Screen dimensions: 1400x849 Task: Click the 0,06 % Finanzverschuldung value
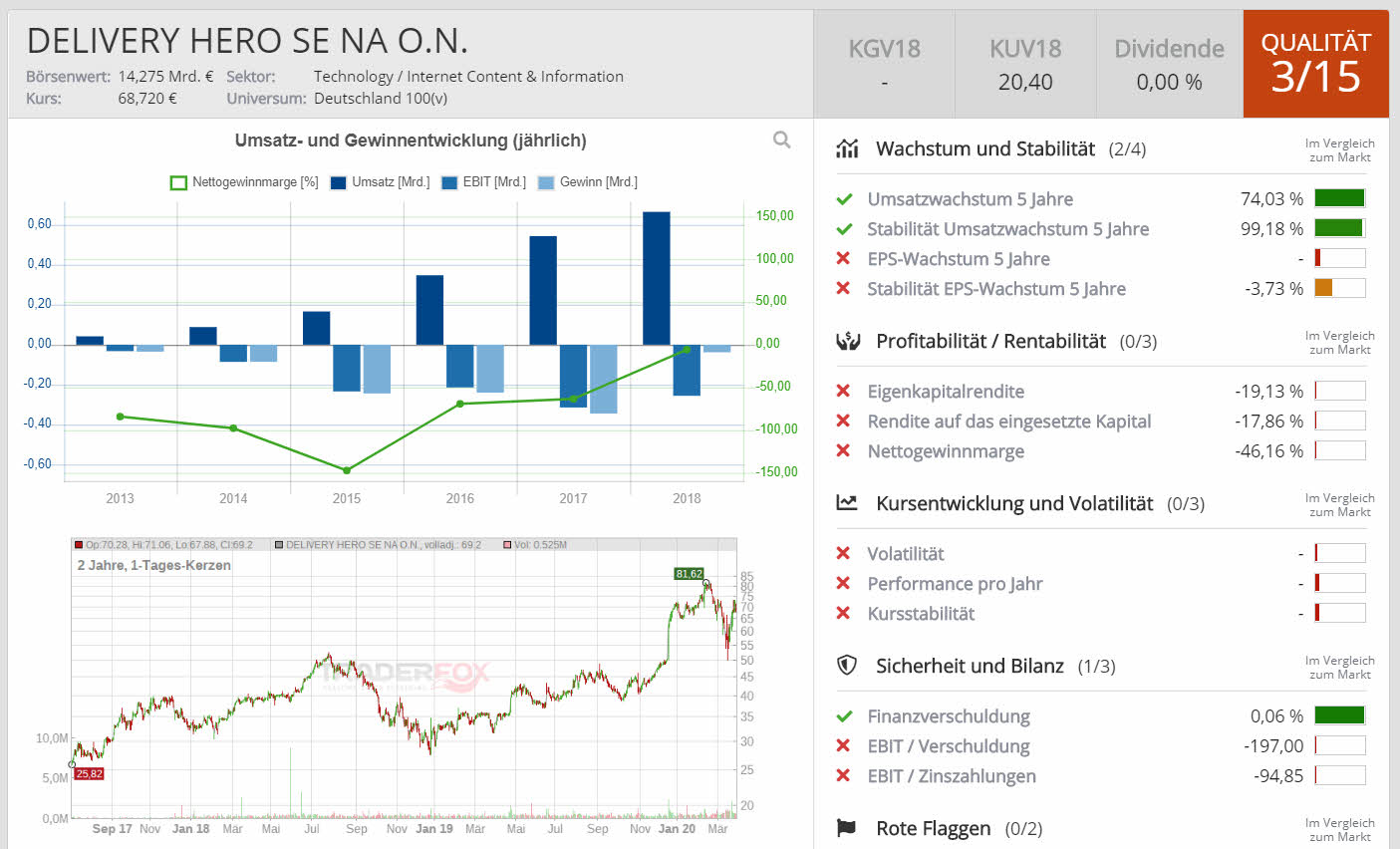[x=1276, y=716]
